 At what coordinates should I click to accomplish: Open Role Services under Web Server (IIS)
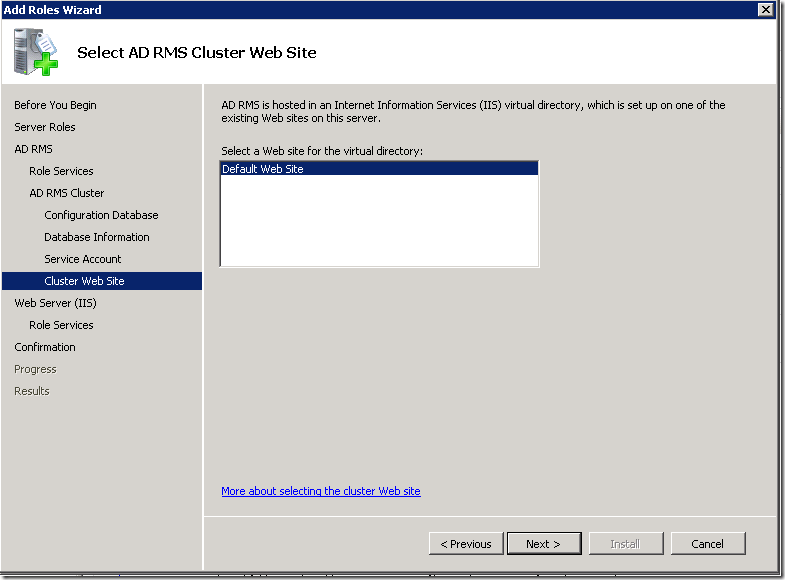pos(61,325)
